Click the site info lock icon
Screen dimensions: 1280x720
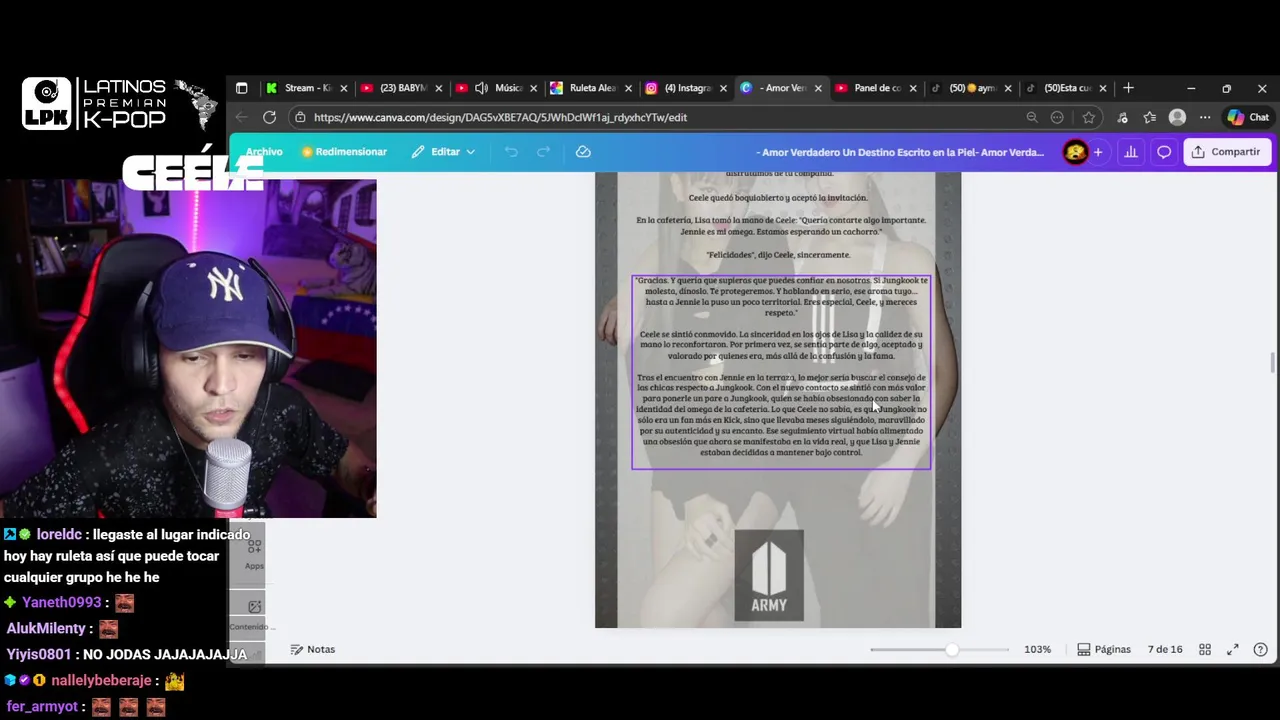299,117
